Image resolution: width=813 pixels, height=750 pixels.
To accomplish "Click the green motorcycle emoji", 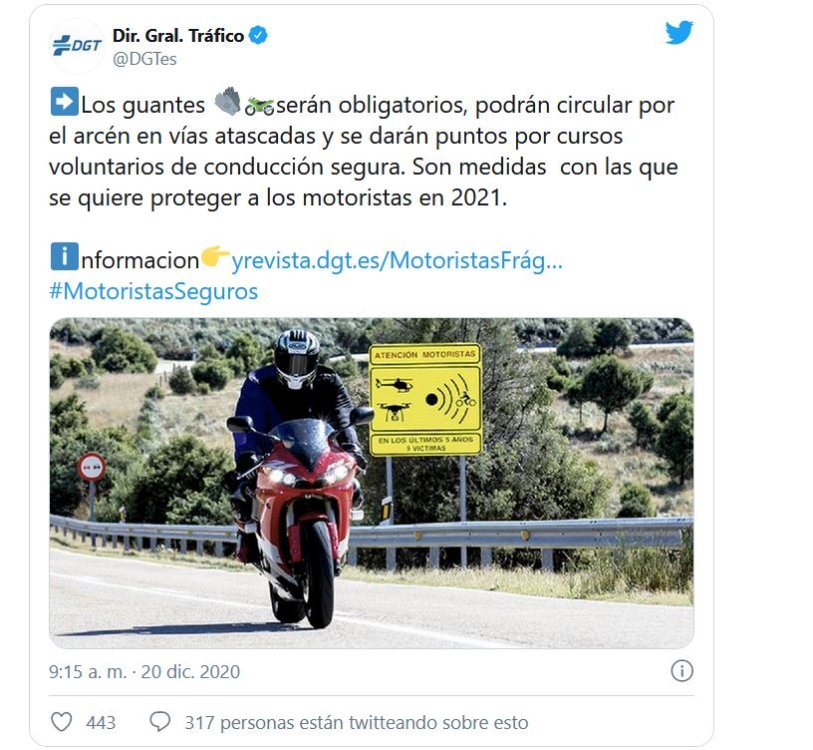I will [x=259, y=106].
